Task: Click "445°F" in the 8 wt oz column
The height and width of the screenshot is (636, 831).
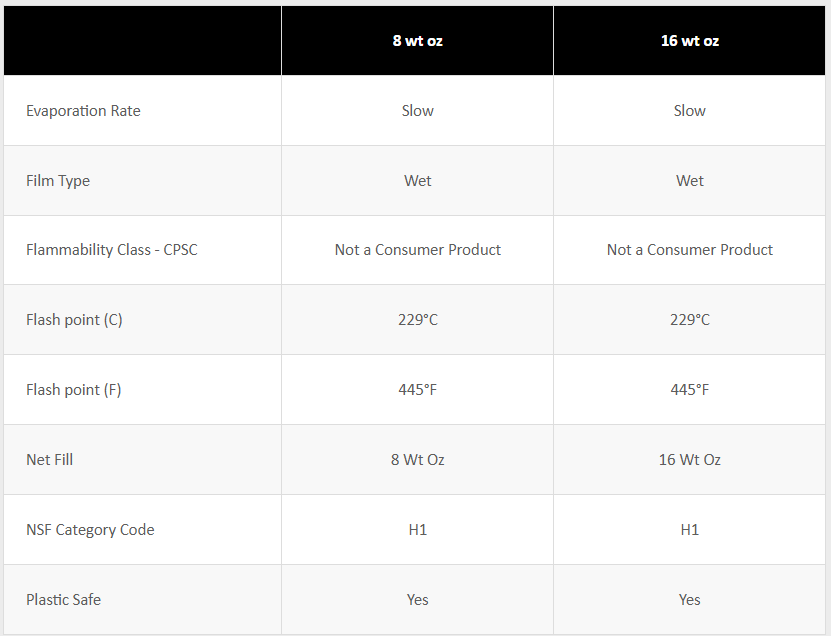Action: tap(417, 390)
